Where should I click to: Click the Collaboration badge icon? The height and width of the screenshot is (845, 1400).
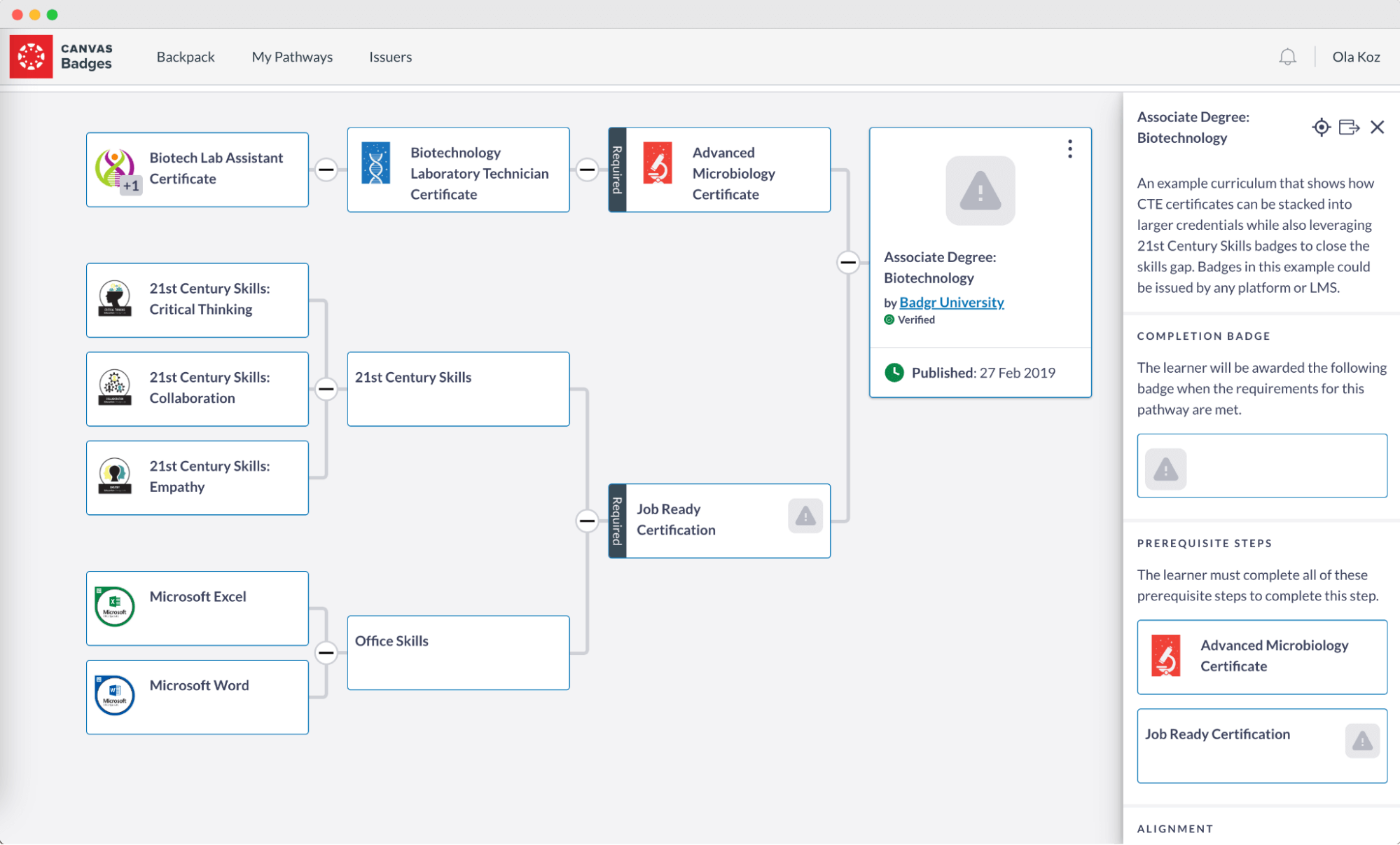[114, 387]
